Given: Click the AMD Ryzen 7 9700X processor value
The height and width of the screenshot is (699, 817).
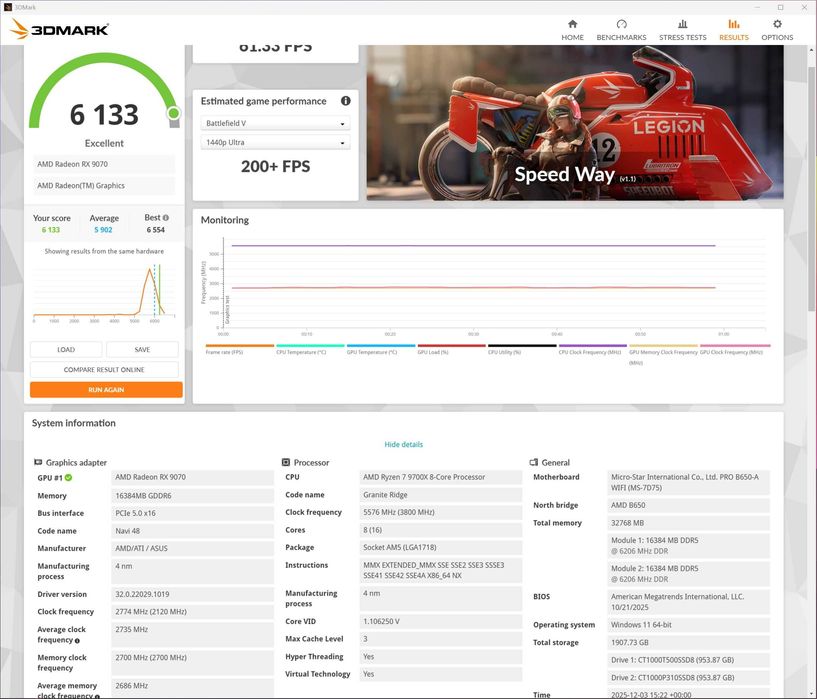Looking at the screenshot, I should click(x=441, y=477).
